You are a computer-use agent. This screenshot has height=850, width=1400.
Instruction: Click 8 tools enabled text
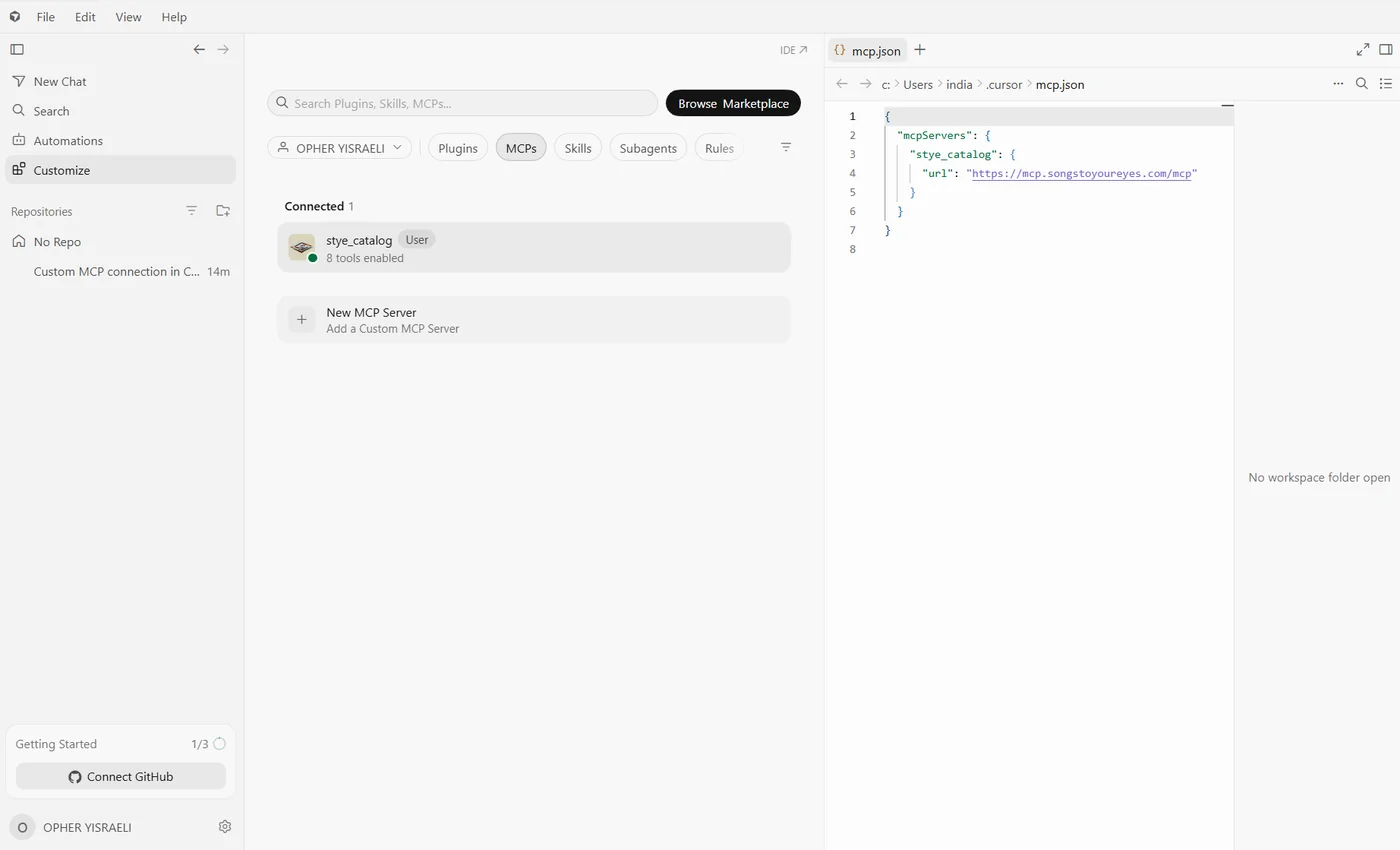tap(365, 258)
